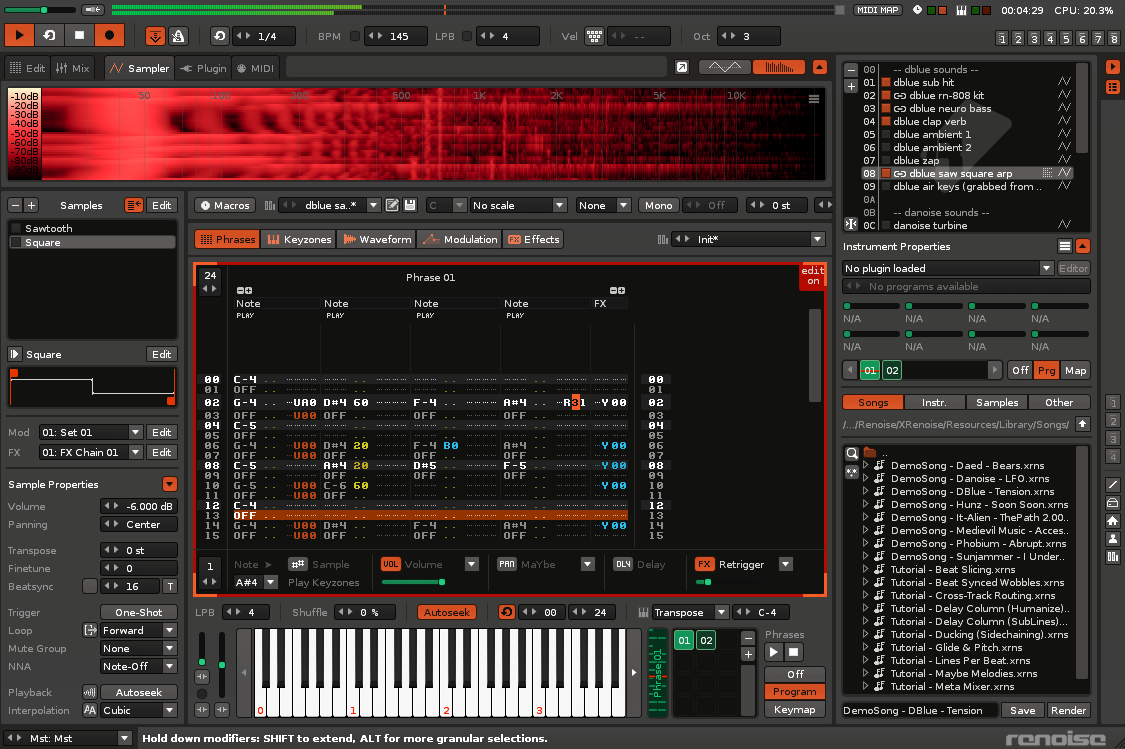Image resolution: width=1125 pixels, height=749 pixels.
Task: Open the None dropdown next to scale
Action: click(603, 205)
